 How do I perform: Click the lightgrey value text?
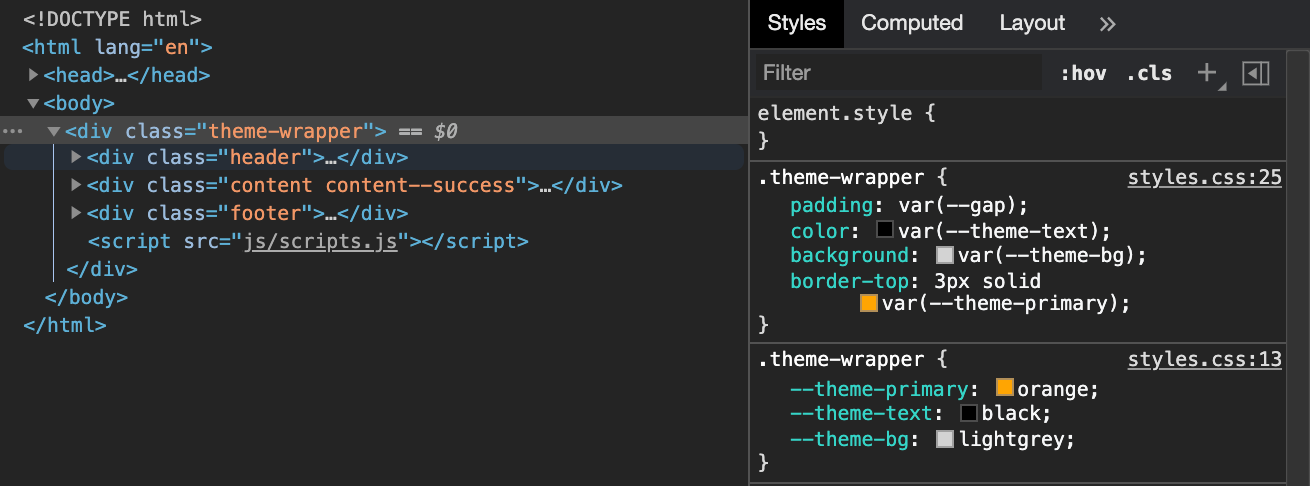click(1012, 440)
